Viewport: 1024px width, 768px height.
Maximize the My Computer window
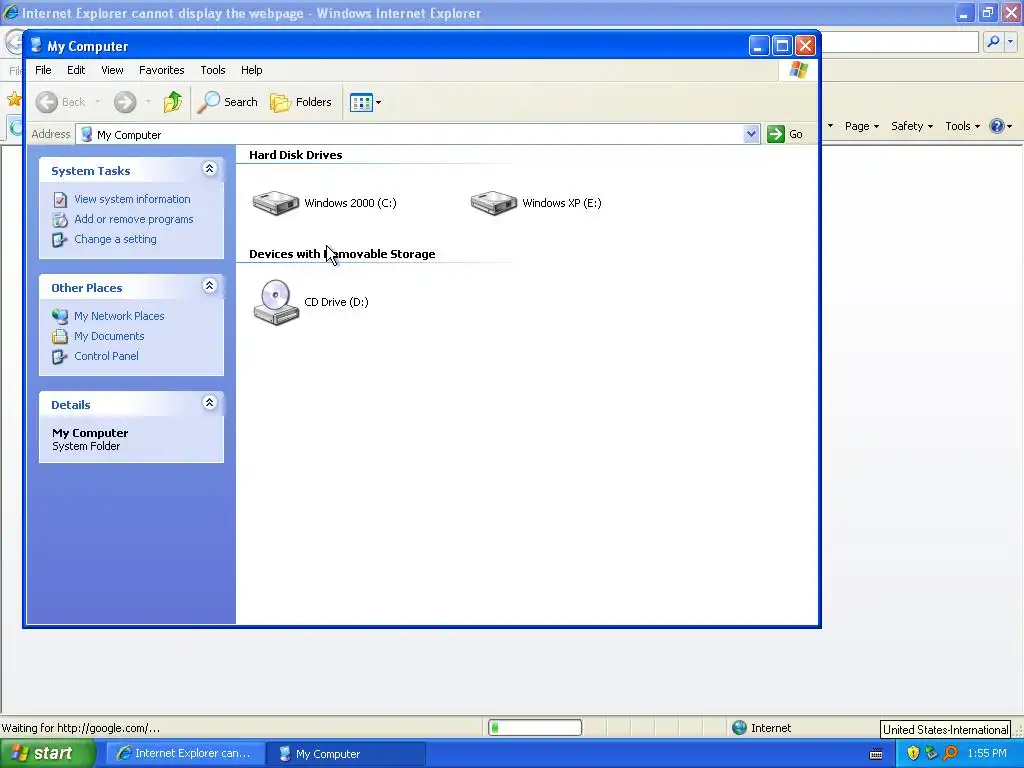tap(782, 45)
